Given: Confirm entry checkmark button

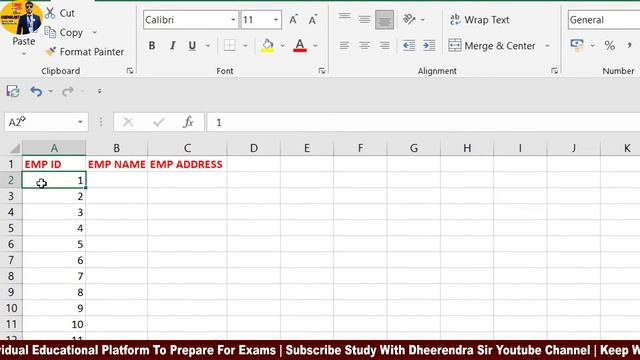Looking at the screenshot, I should pyautogui.click(x=159, y=122).
